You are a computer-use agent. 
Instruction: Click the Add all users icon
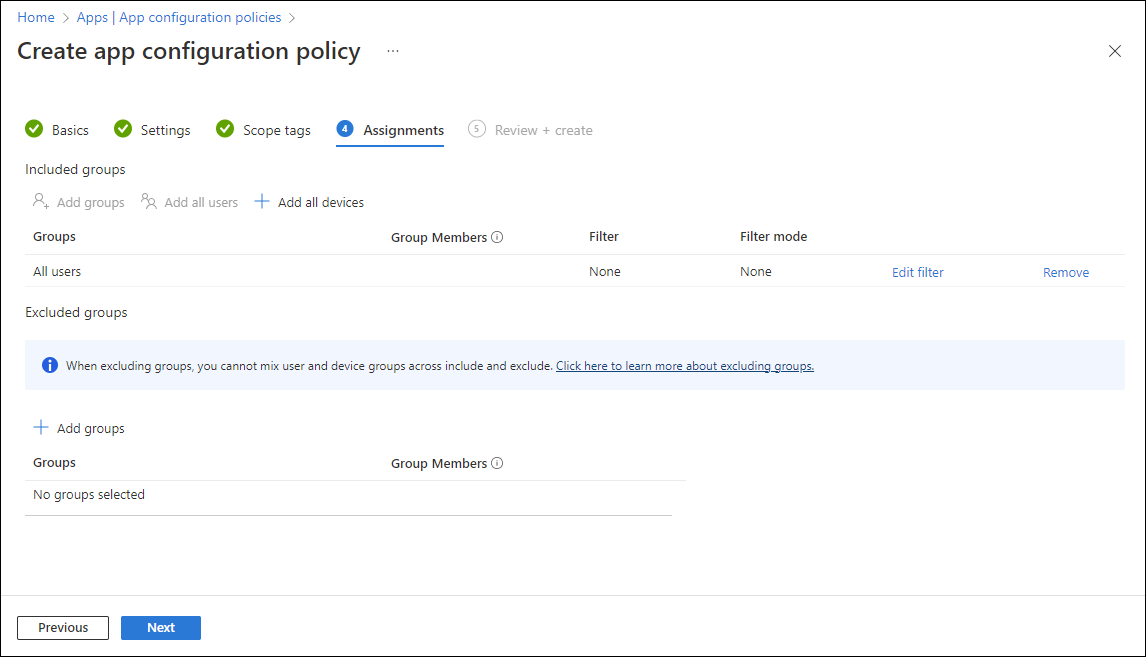[148, 201]
